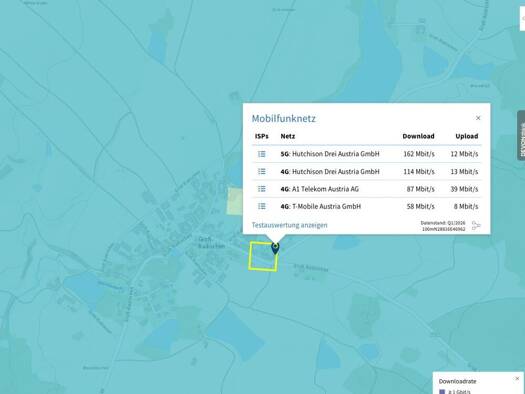Select the light green map grid cell

point(235,201)
